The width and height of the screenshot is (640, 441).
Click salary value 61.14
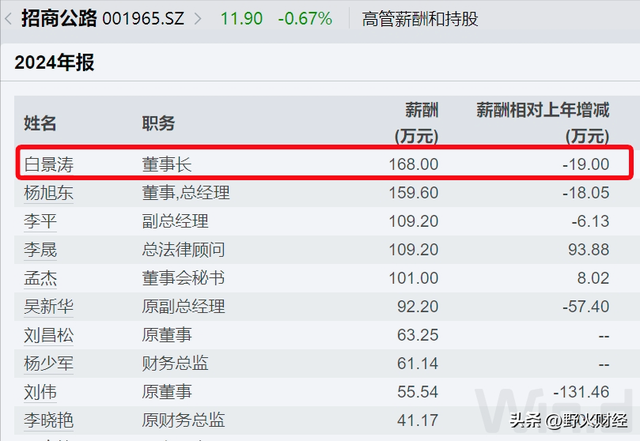click(418, 363)
